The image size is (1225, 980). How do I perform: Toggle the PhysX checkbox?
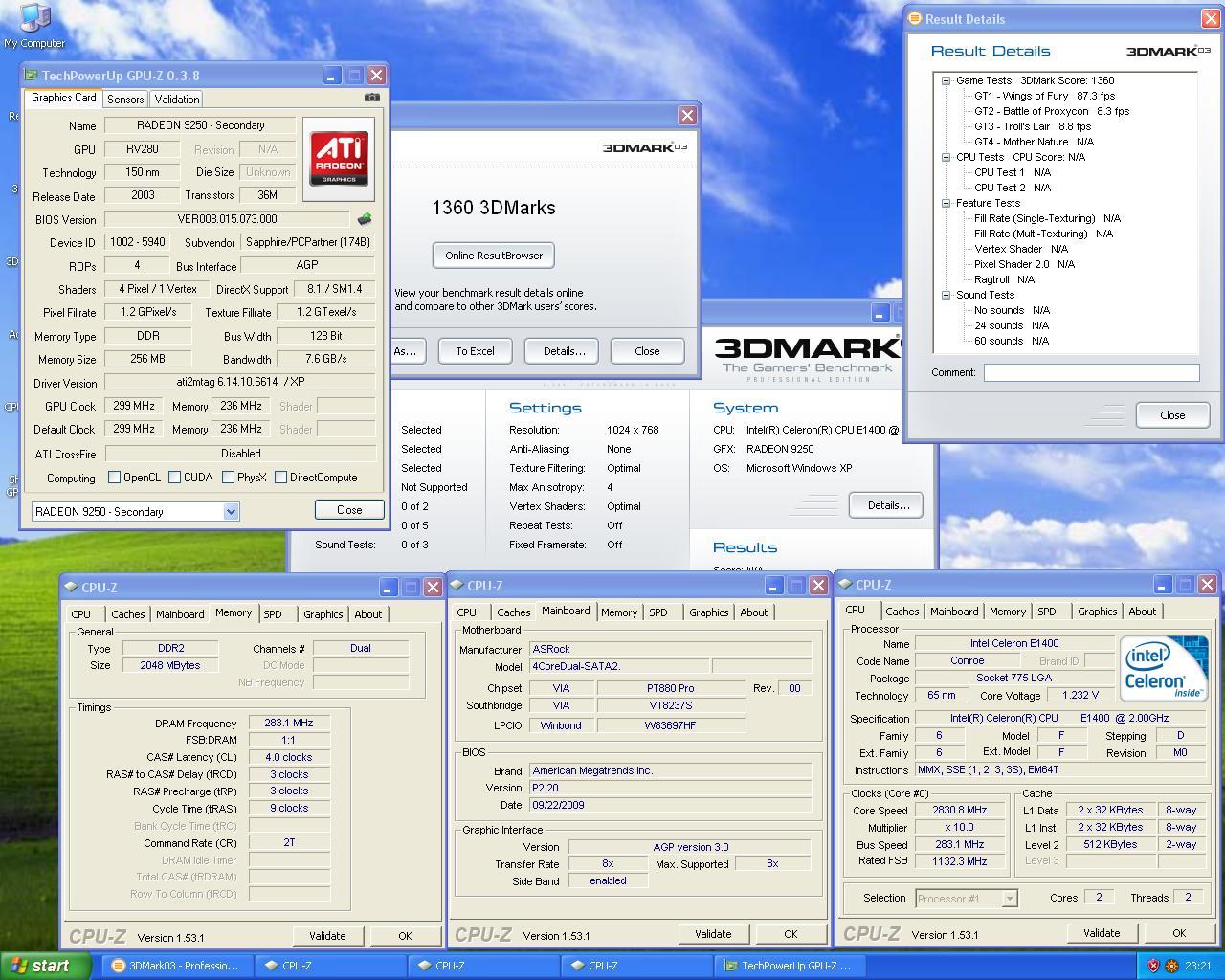tap(229, 478)
